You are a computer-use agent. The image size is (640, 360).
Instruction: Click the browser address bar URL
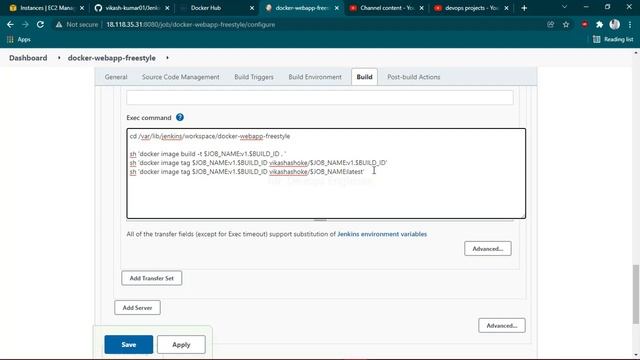(191, 24)
